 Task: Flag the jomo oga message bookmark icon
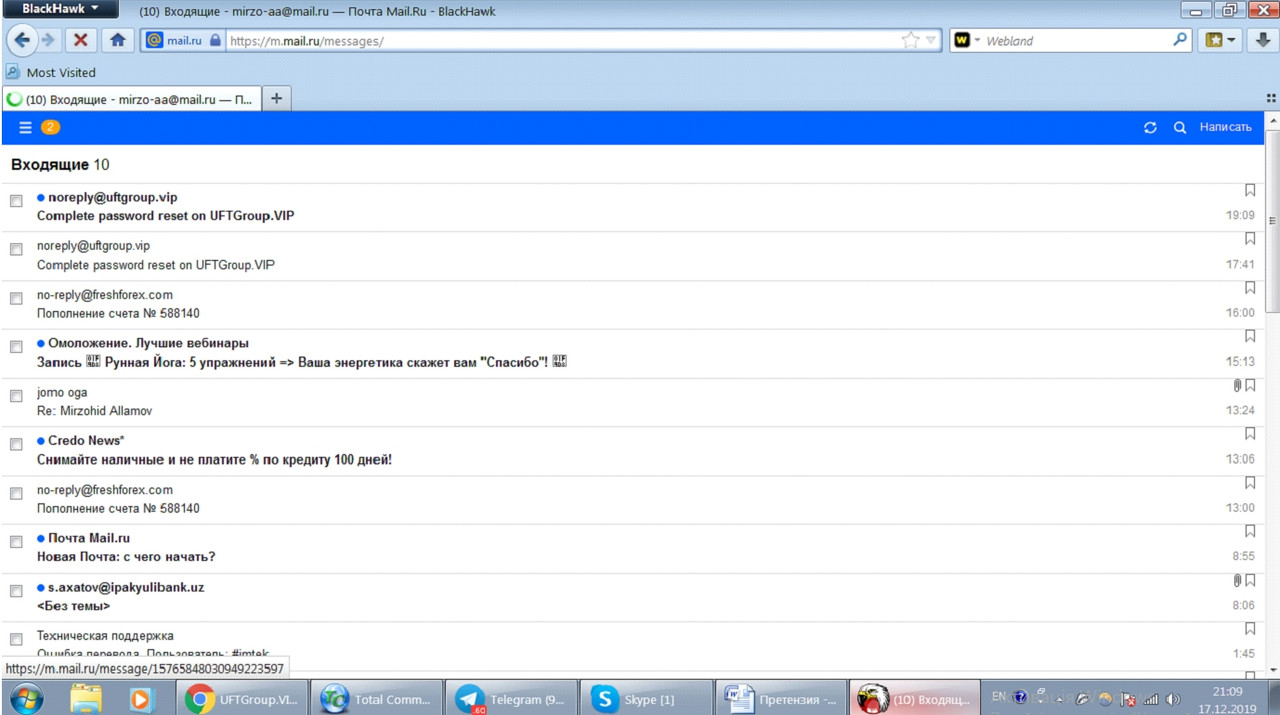point(1250,385)
